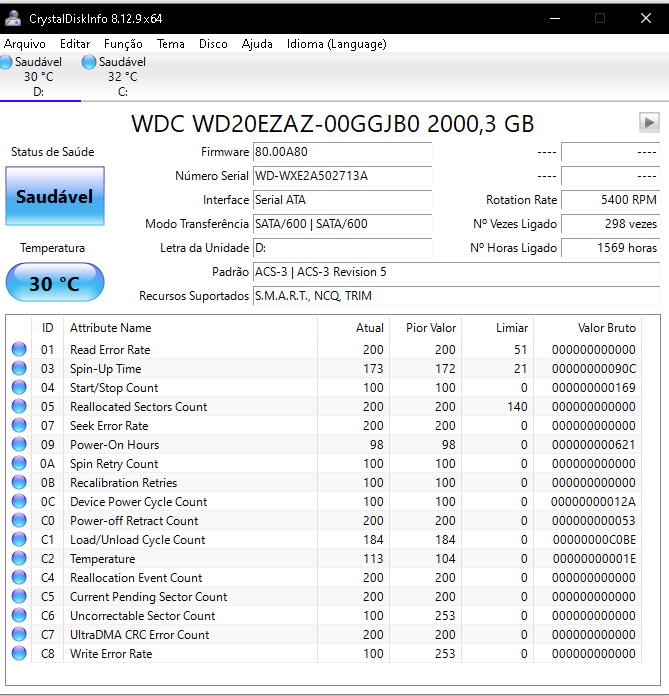Open the Disco menu

[x=213, y=44]
